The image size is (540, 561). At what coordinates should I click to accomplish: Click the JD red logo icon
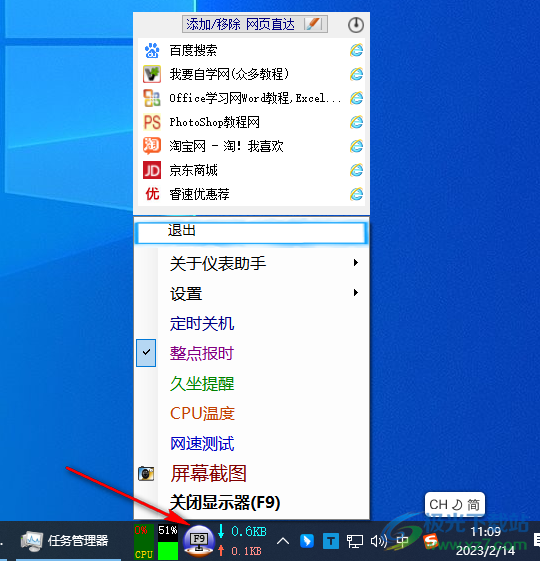(x=152, y=170)
